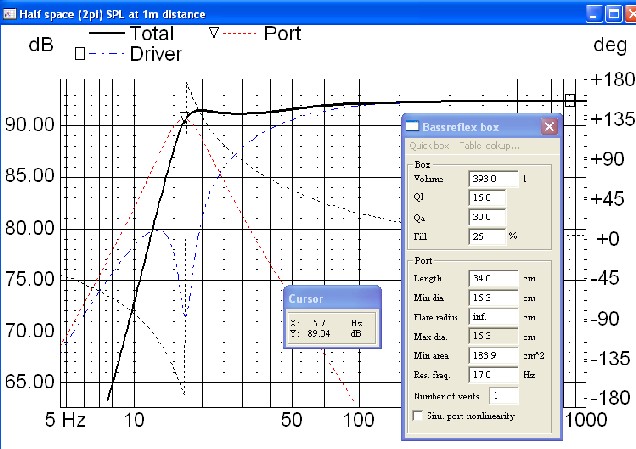Click the +135 degree axis label
This screenshot has height=449, width=636.
coord(612,119)
